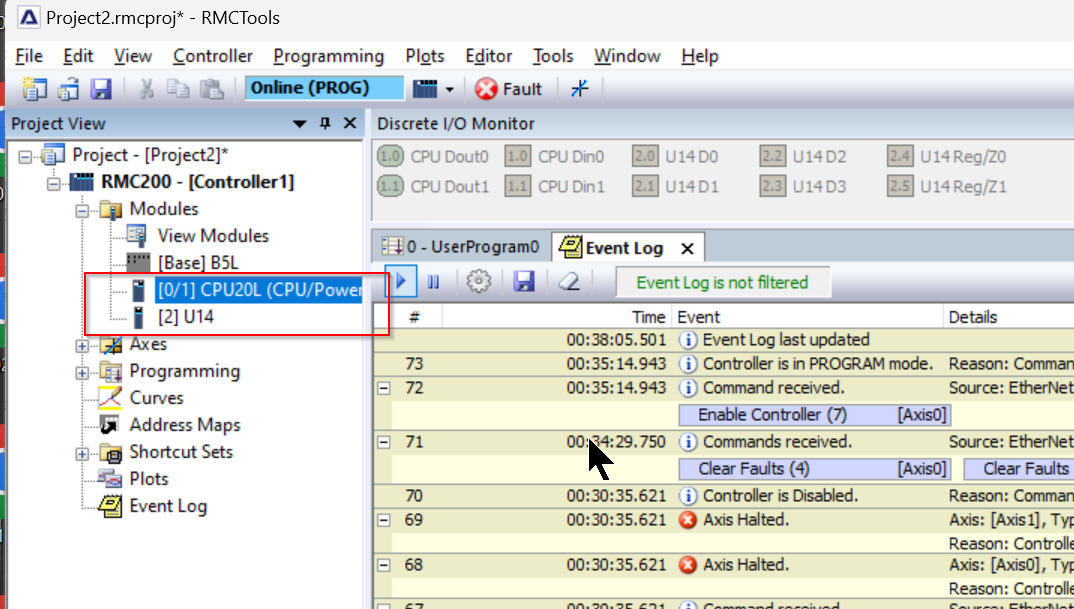Collapse event log entry 72
1074x609 pixels.
click(x=384, y=388)
